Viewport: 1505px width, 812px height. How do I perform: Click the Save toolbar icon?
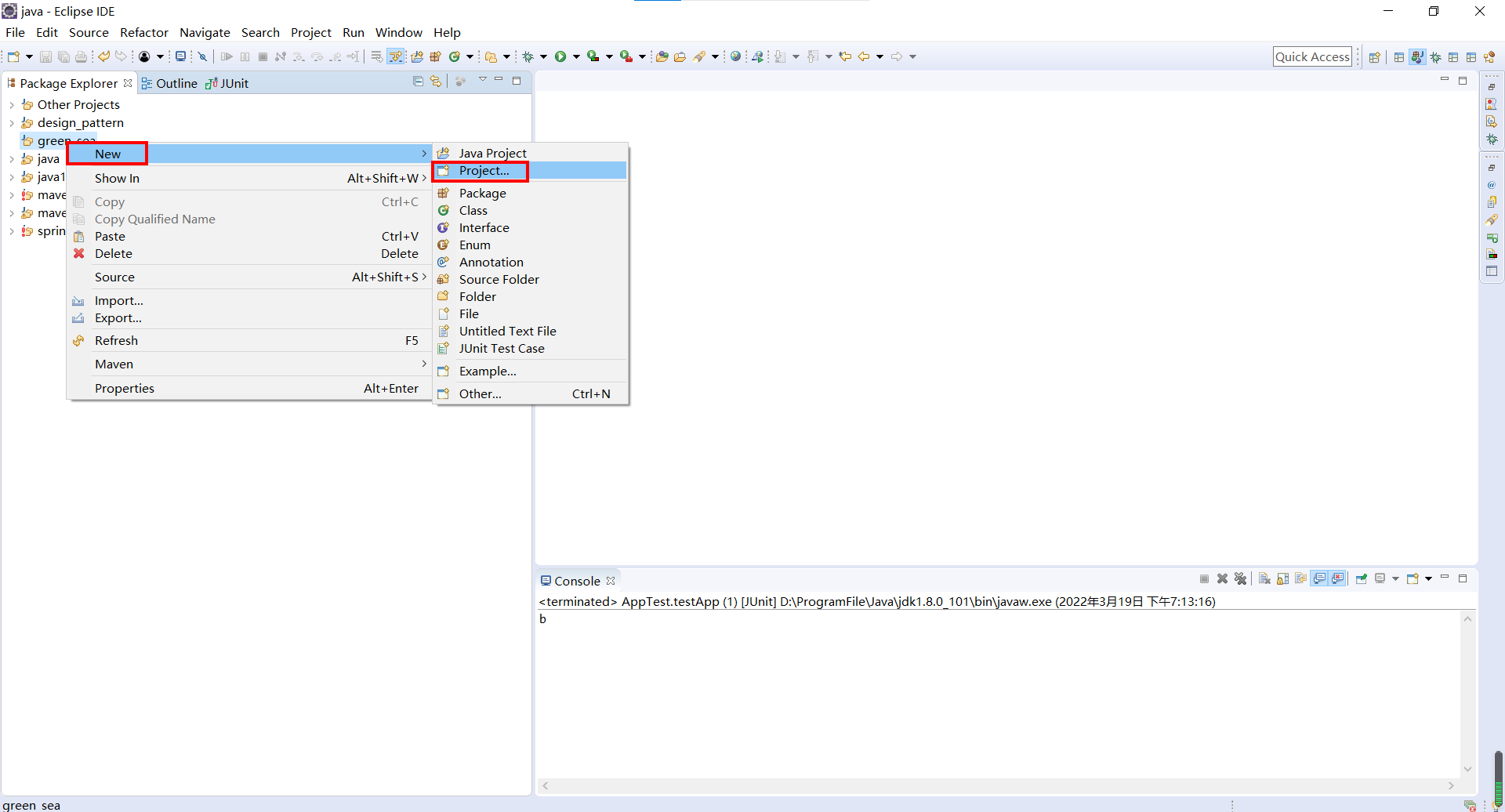pyautogui.click(x=45, y=56)
